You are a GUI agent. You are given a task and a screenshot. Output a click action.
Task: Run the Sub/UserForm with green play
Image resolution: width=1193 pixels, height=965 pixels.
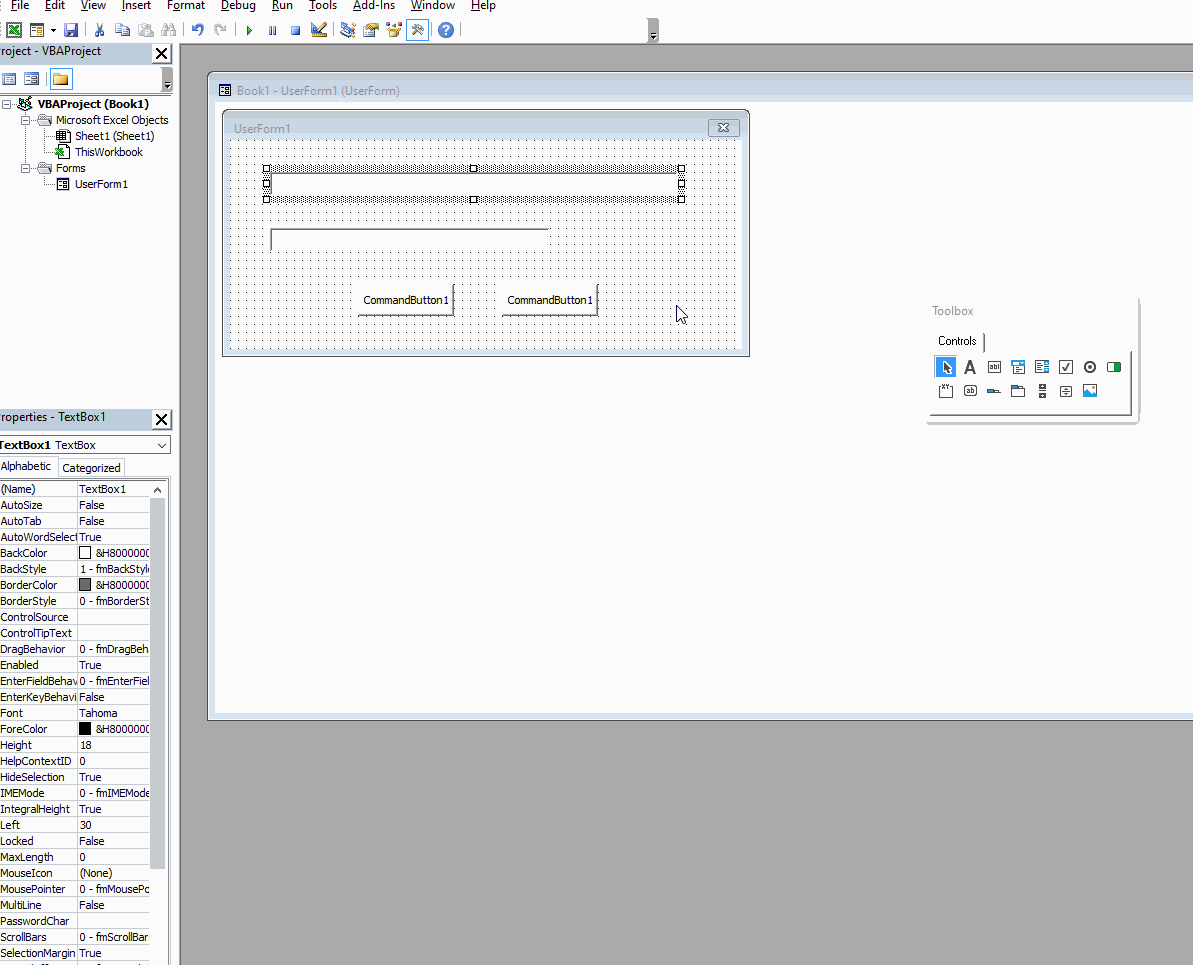click(249, 30)
